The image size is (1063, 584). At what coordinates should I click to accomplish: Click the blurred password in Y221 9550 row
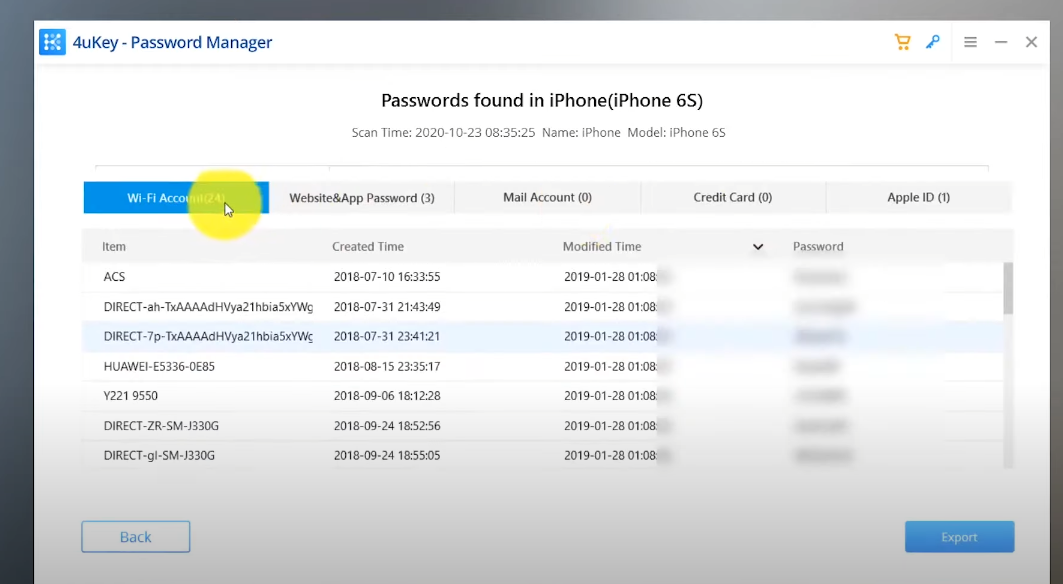[x=820, y=395]
